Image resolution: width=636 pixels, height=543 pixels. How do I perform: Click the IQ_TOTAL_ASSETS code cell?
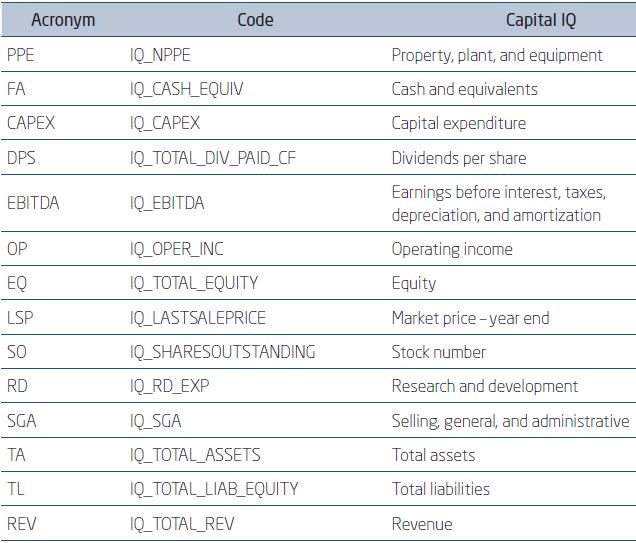(195, 455)
